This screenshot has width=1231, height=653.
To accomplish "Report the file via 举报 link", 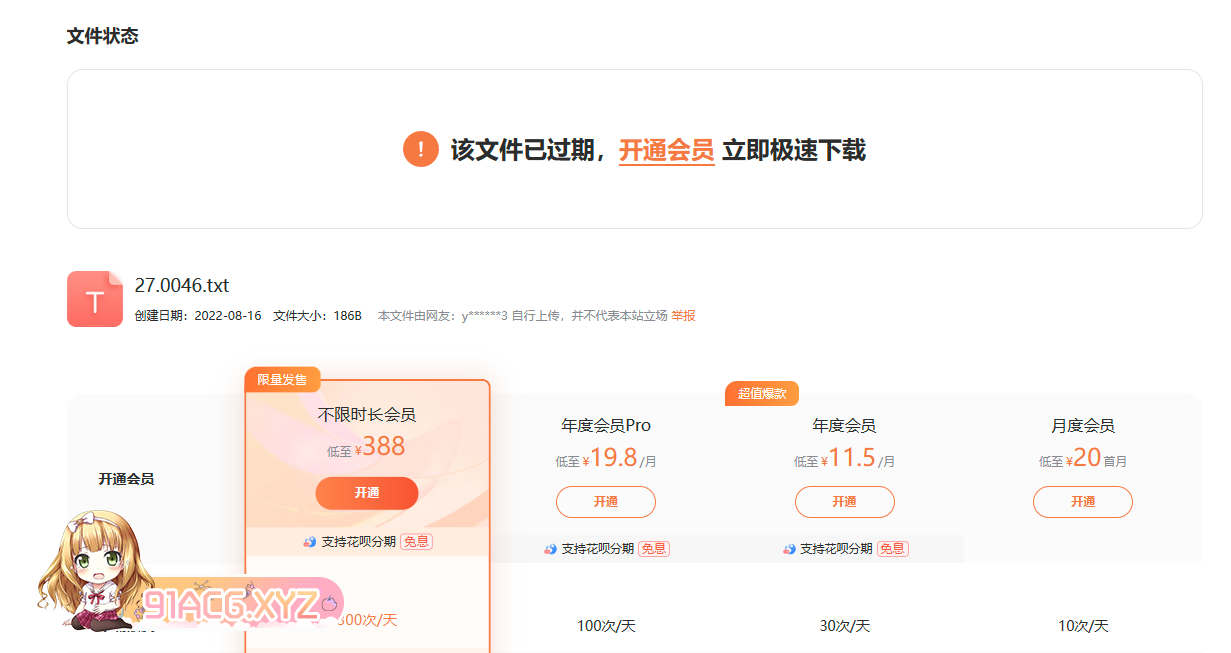I will click(x=683, y=316).
